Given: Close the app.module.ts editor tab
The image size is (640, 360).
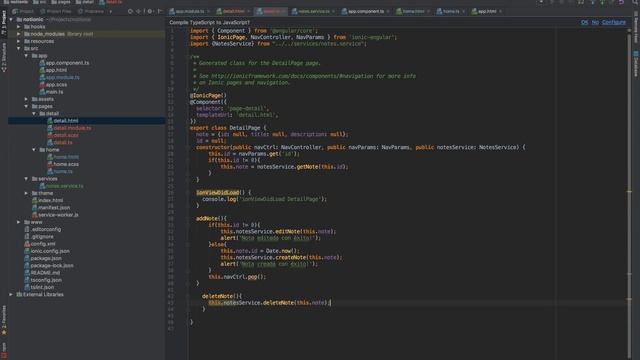Looking at the screenshot, I should [x=209, y=11].
